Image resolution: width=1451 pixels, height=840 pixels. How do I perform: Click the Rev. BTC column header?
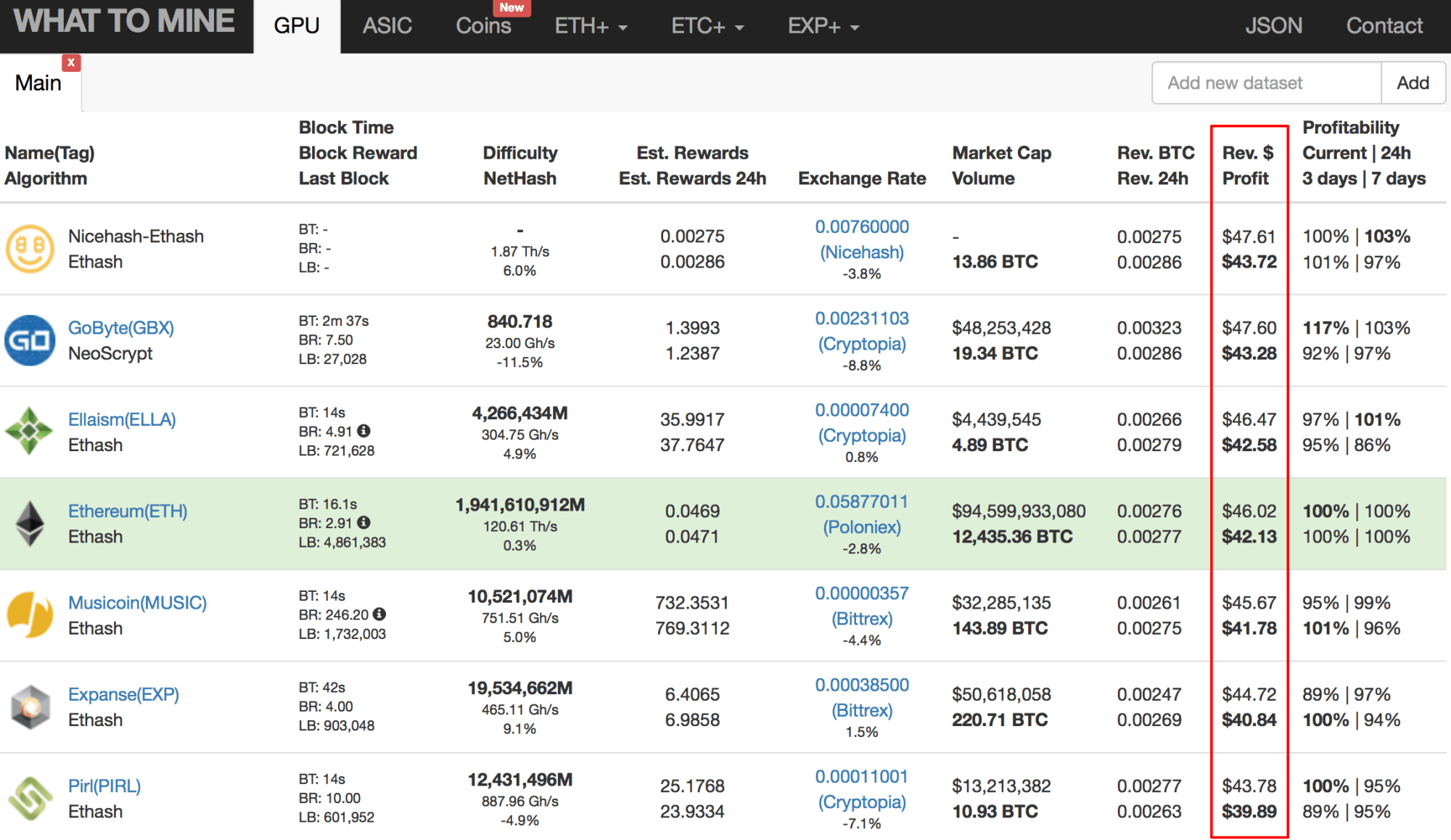(x=1156, y=153)
